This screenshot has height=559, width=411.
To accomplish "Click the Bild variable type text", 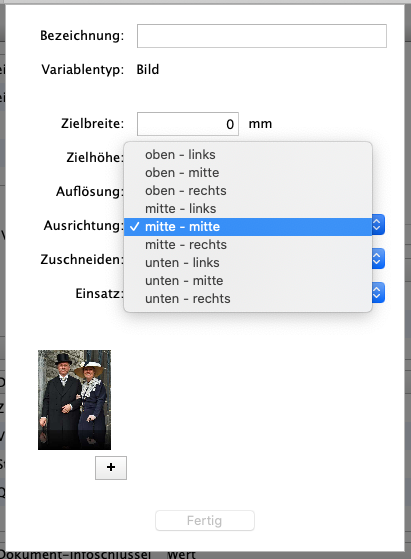I will (148, 70).
